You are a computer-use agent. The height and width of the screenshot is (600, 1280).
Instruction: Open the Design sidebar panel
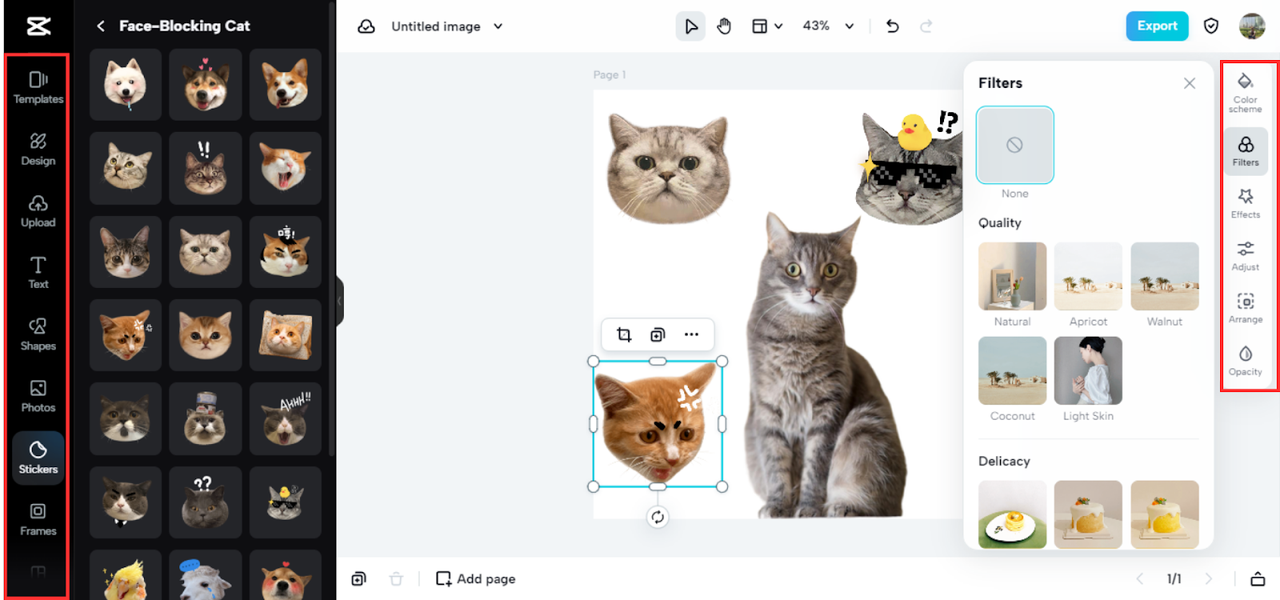click(38, 149)
